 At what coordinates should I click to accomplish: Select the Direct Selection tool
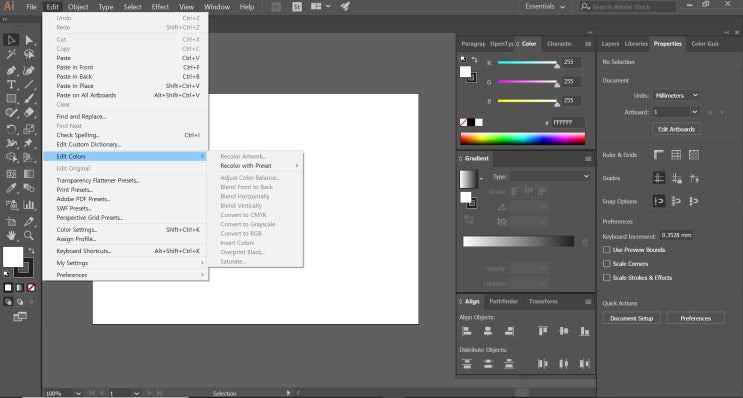pos(29,40)
